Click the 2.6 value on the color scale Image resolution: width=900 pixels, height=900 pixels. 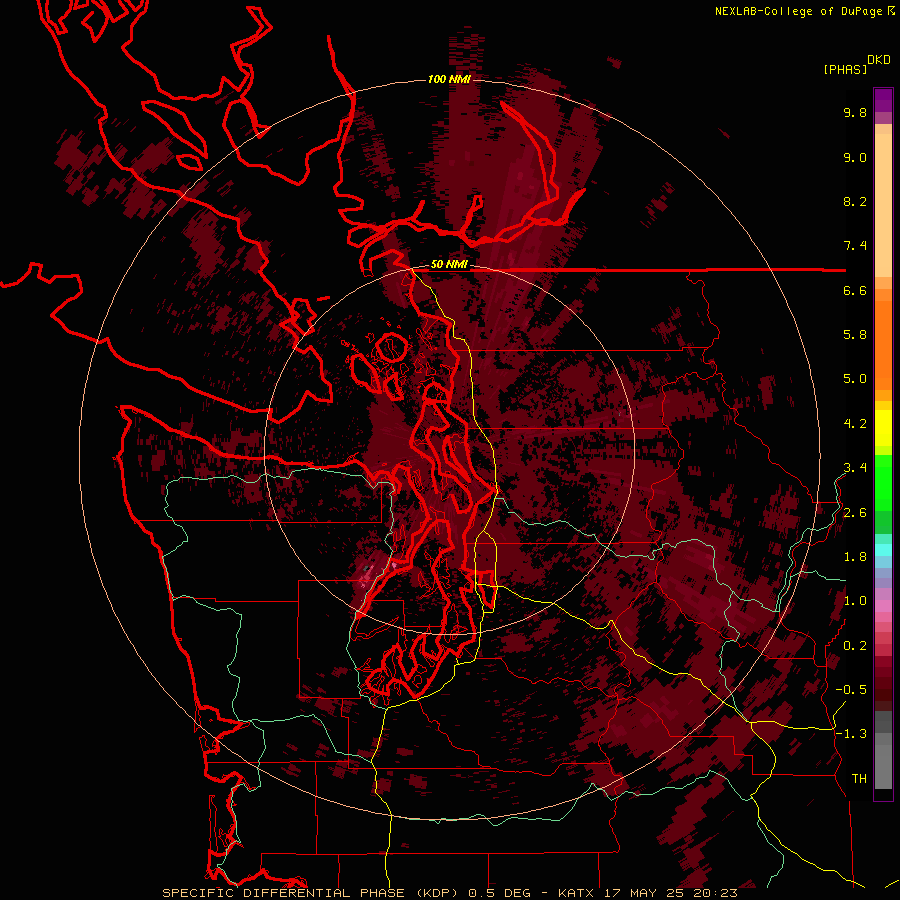pyautogui.click(x=855, y=513)
